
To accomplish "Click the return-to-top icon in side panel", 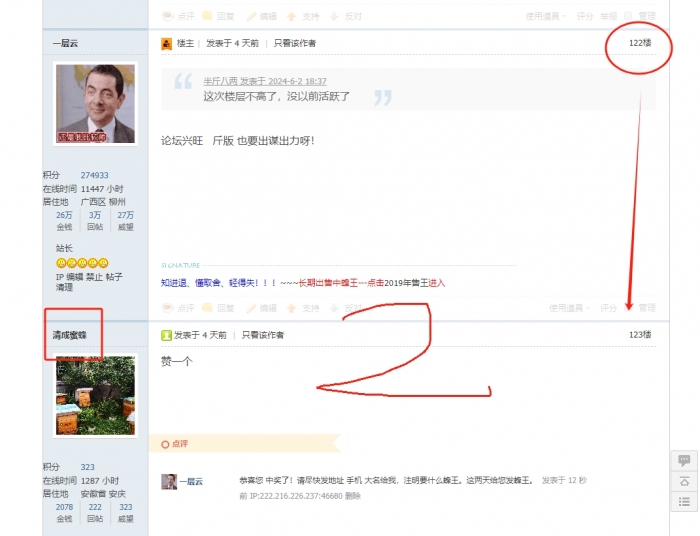I will [x=684, y=481].
